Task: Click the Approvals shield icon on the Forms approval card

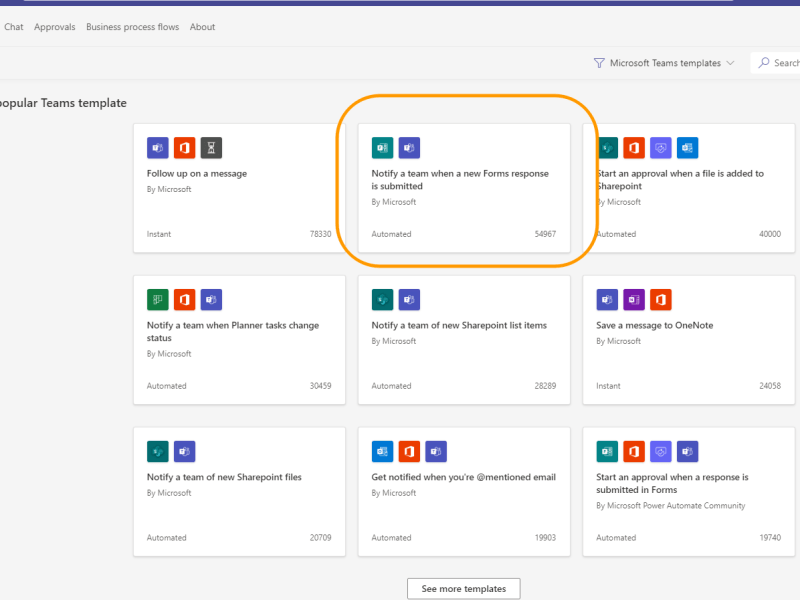Action: pos(661,451)
